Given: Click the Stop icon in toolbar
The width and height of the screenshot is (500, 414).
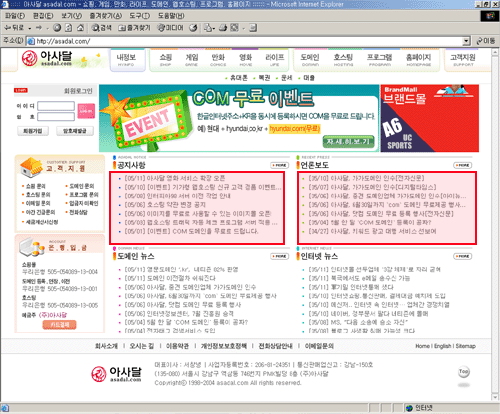Looking at the screenshot, I should (x=57, y=28).
